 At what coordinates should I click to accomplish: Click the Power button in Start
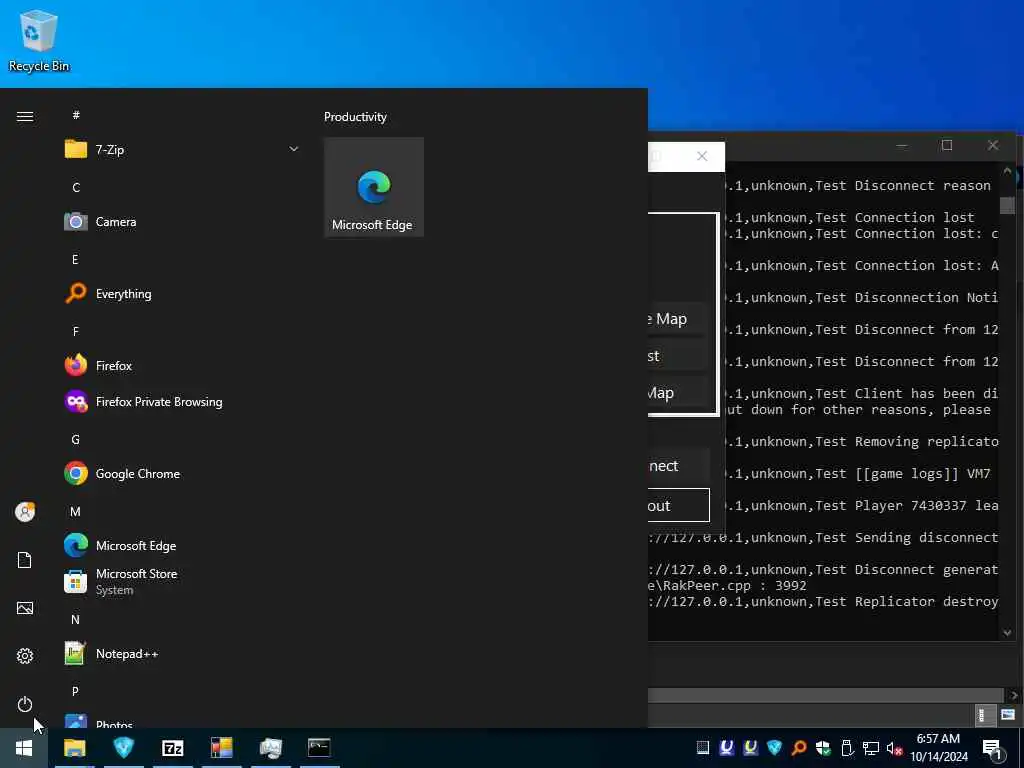point(25,704)
